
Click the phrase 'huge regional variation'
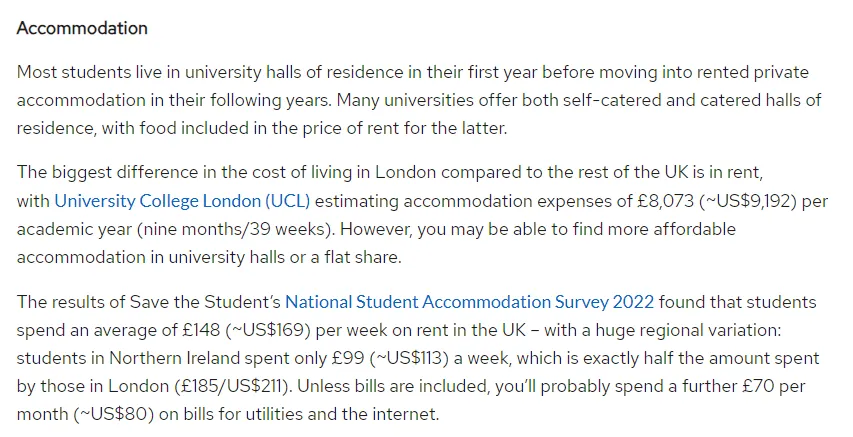point(688,330)
